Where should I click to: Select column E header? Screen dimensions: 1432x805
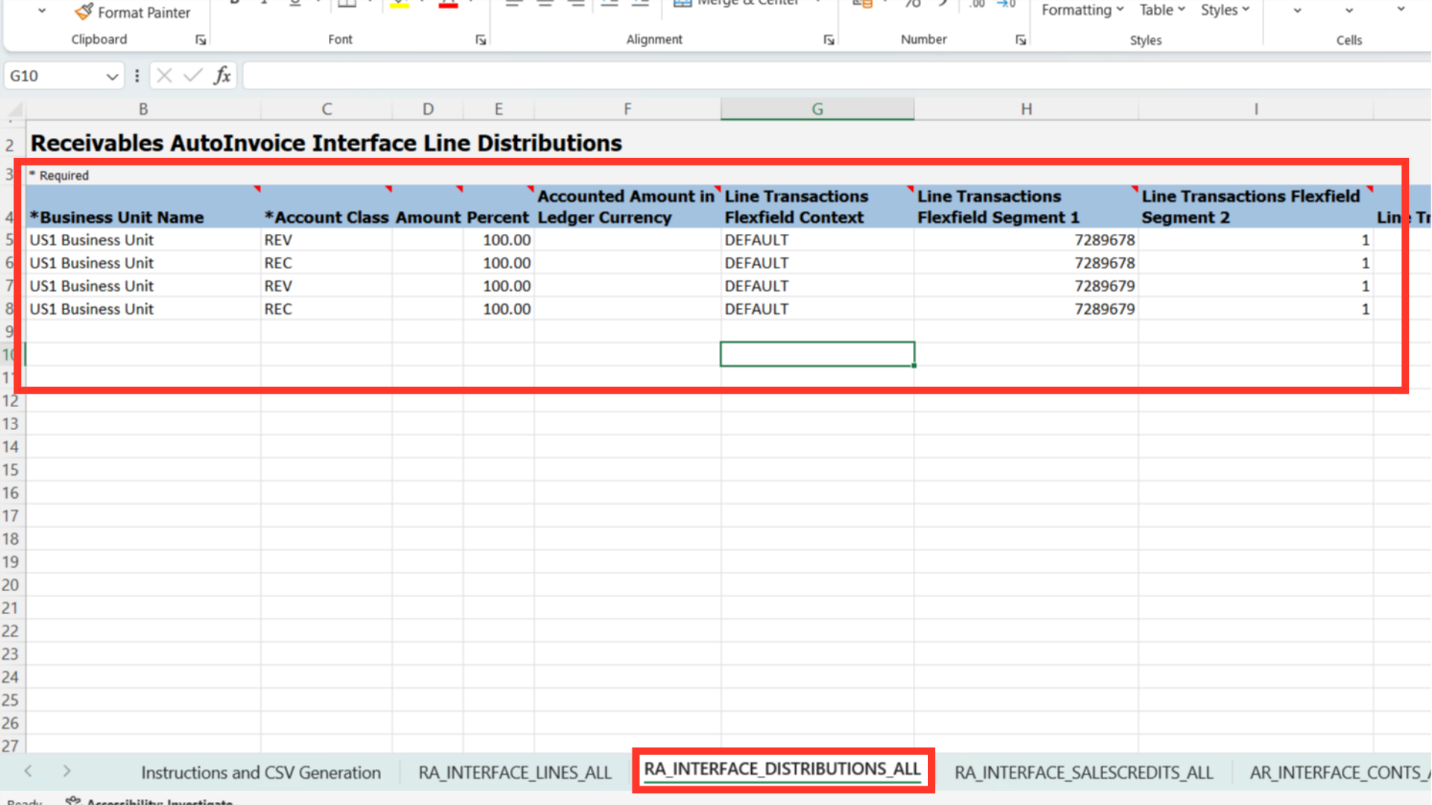pos(498,110)
